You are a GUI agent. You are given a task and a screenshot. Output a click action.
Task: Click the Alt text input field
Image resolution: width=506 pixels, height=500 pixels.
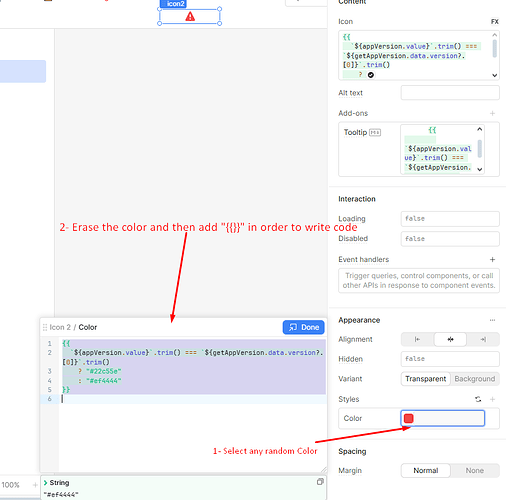[x=450, y=93]
